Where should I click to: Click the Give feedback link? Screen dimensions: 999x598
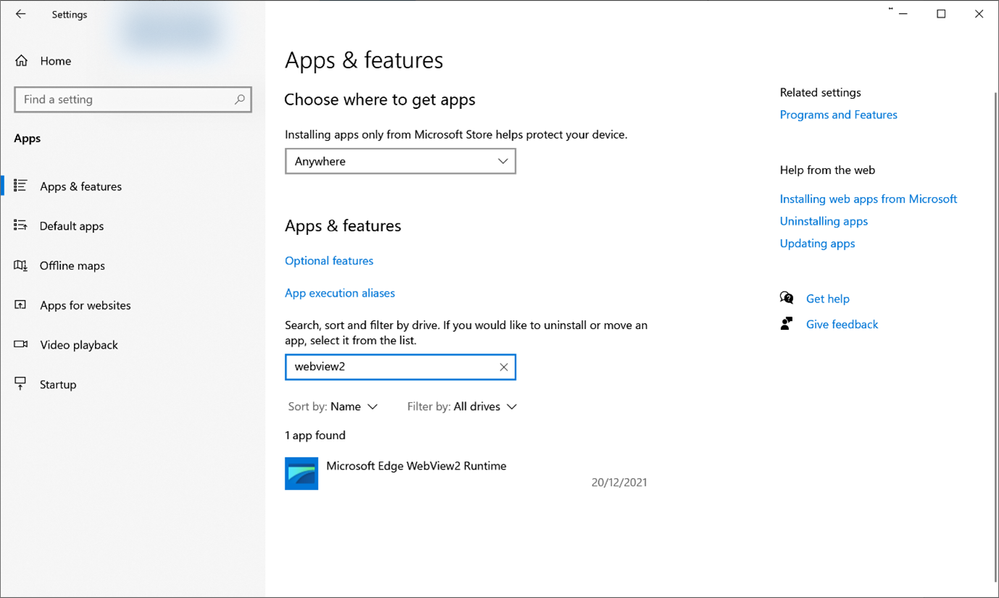[x=842, y=324]
